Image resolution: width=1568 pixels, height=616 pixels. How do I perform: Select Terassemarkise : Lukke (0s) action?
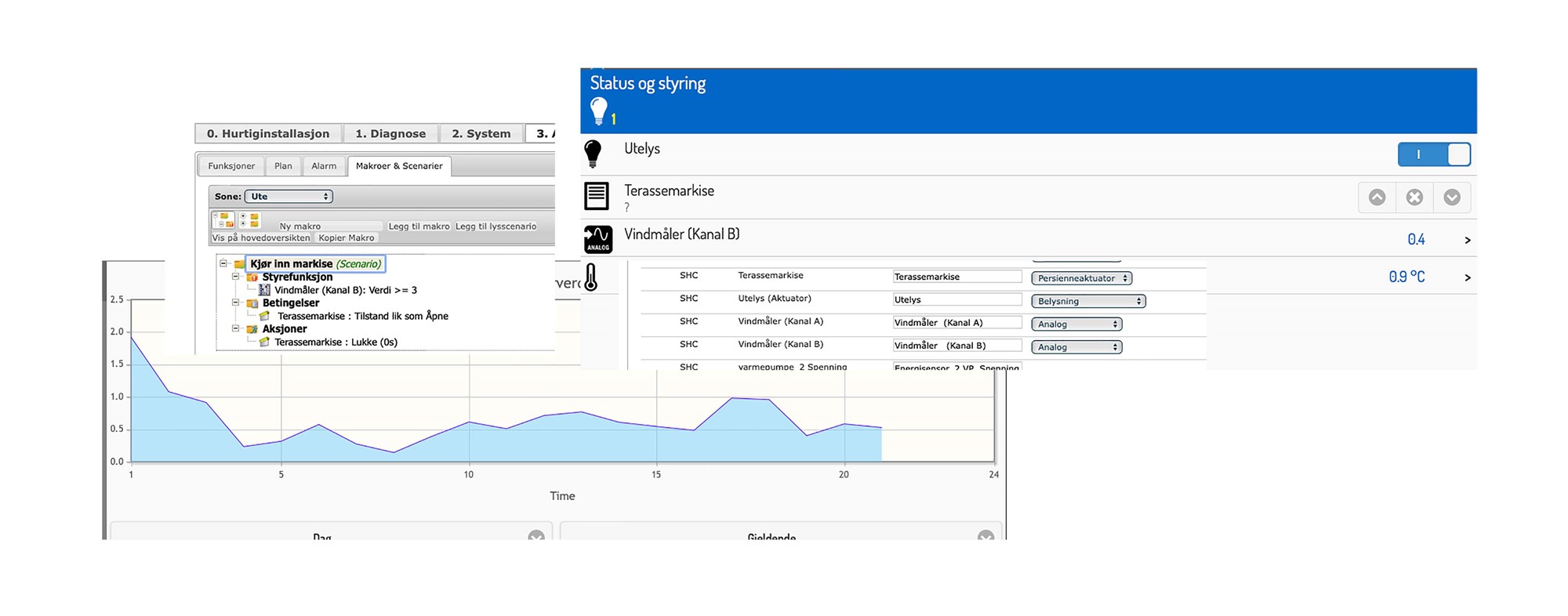(336, 342)
